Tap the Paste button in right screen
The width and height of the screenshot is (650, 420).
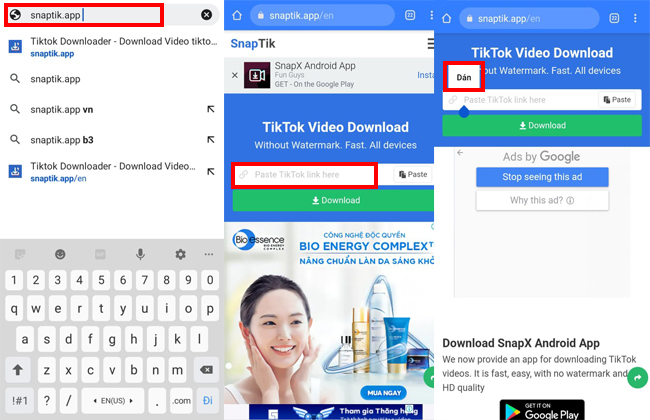tap(617, 100)
